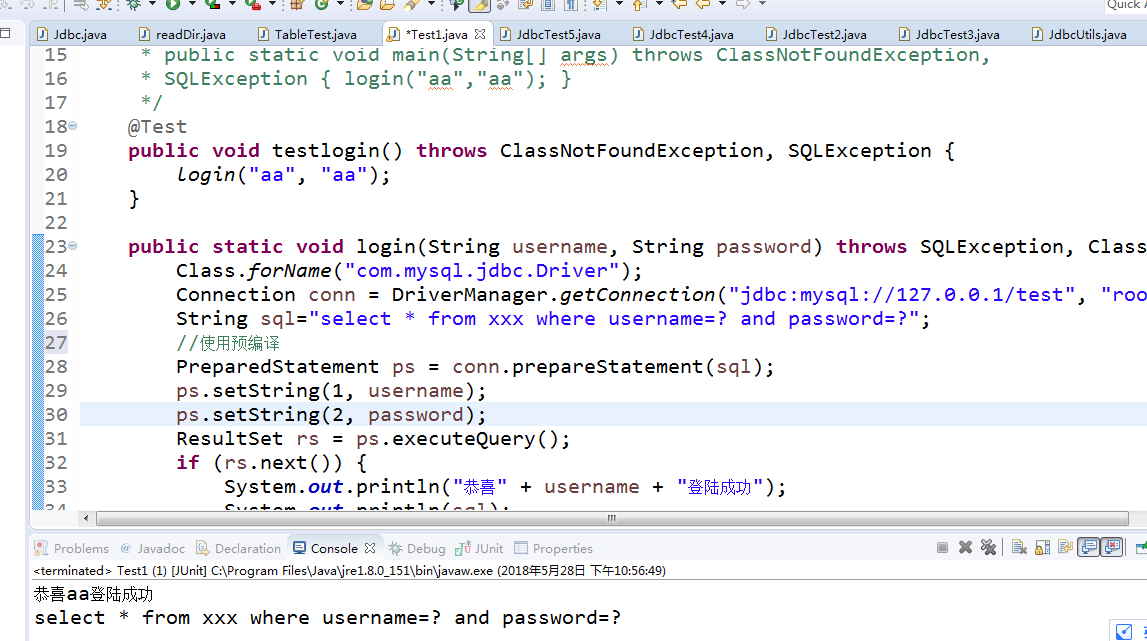
Task: Click Remove All Terminated Launches icon
Action: 988,547
